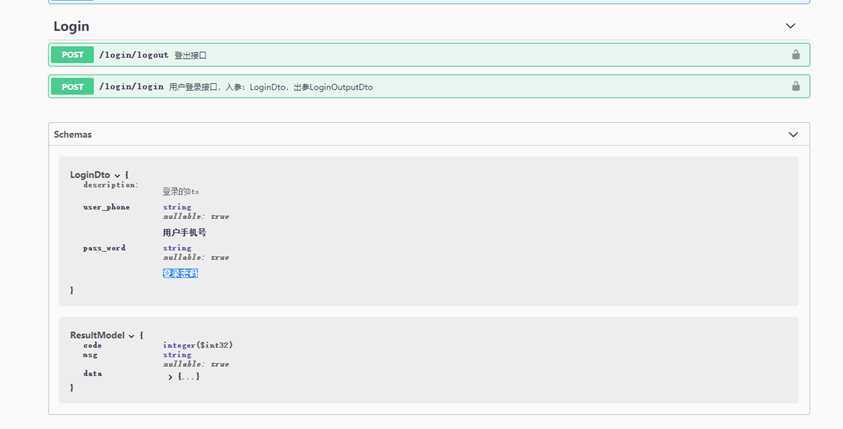Click the user_phone property name
Viewport: 843px width, 429px height.
pos(106,207)
